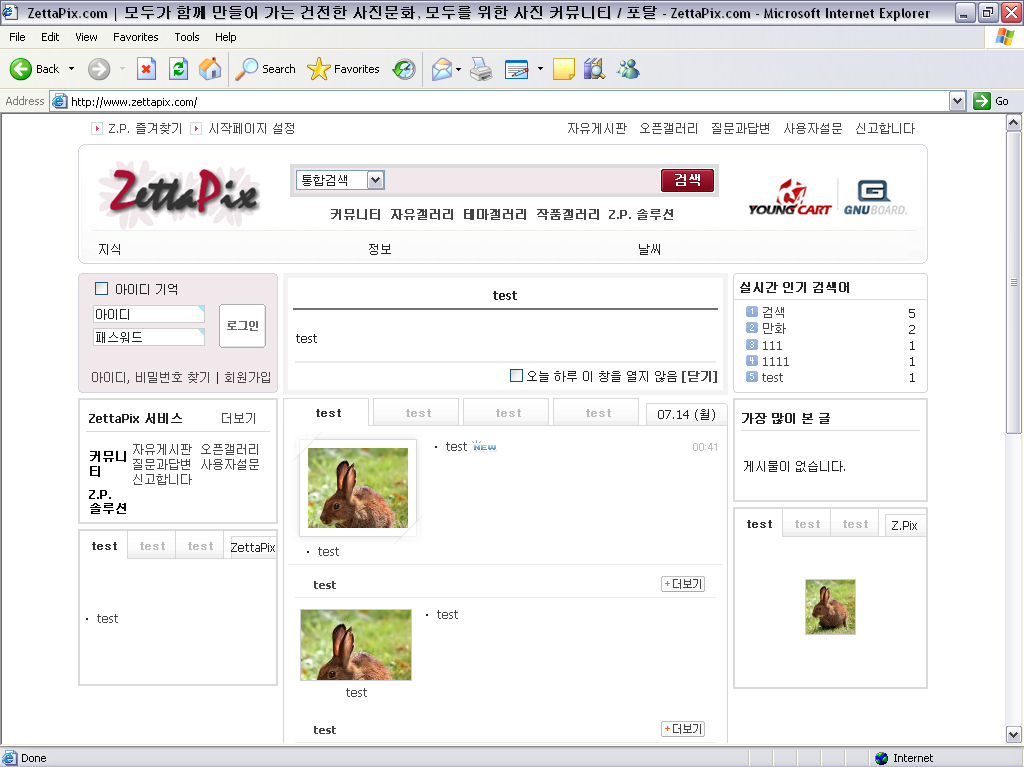Open the Messenger icon in toolbar

tap(628, 69)
